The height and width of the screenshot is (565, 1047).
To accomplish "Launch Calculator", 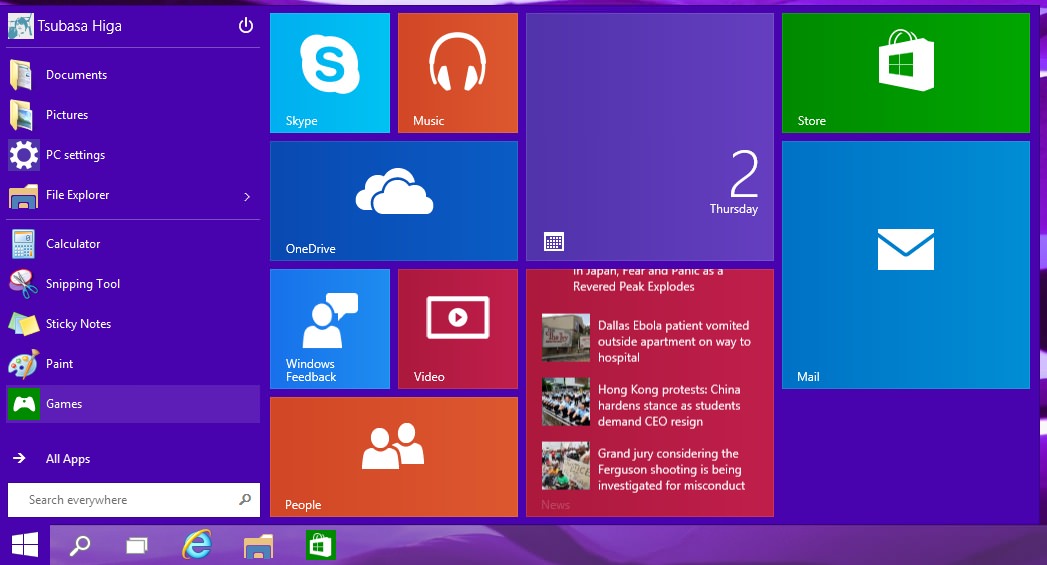I will tap(133, 244).
